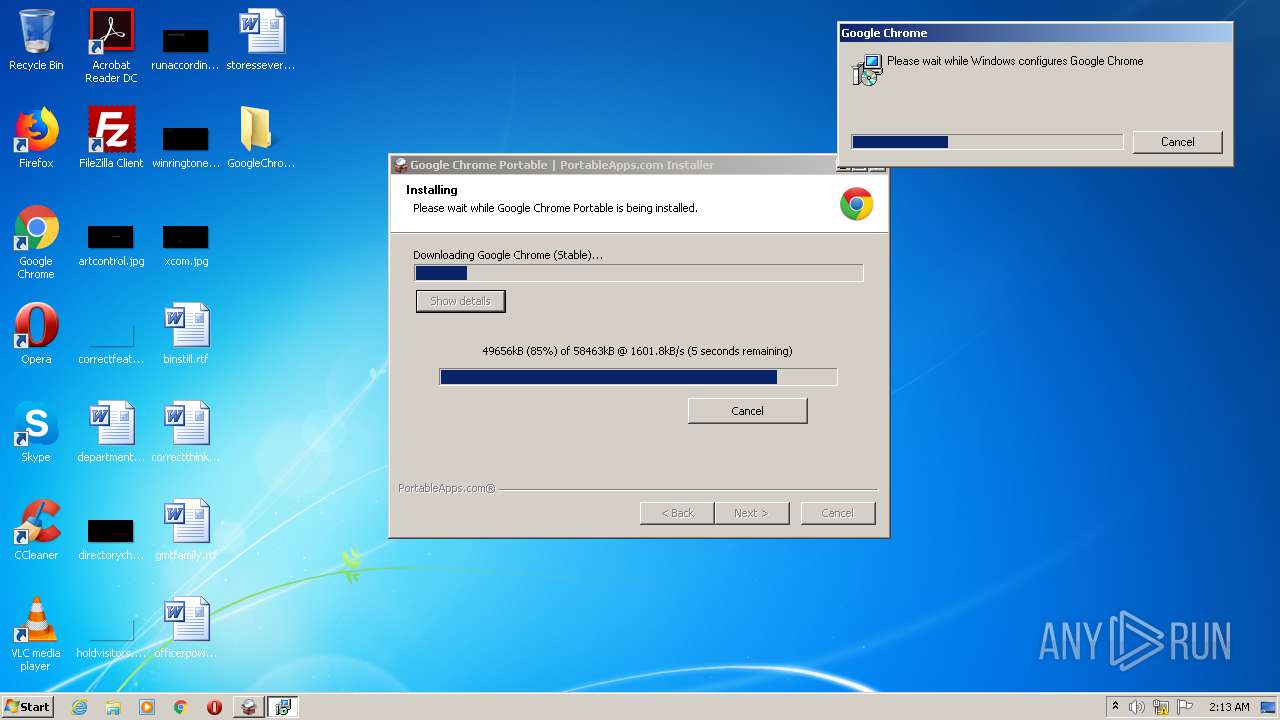1280x720 pixels.
Task: Cancel the Google Chrome configuration dialog
Action: point(1177,142)
